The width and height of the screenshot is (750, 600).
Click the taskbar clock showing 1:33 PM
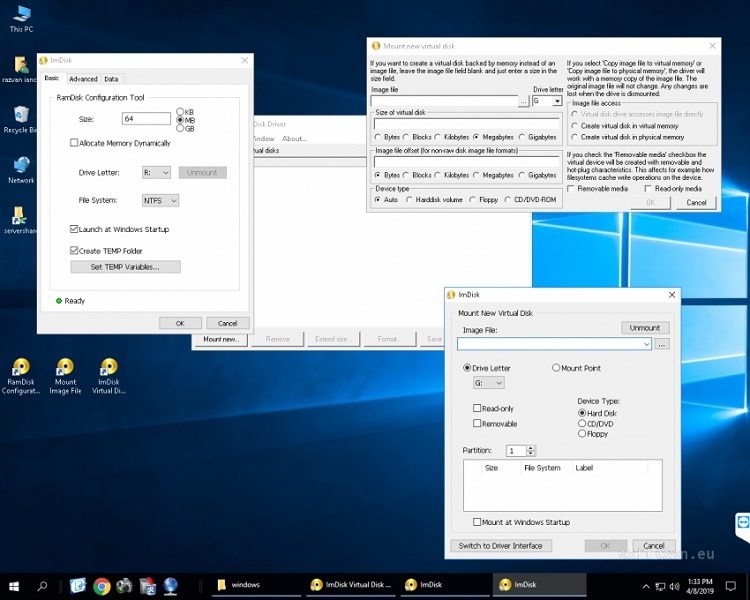tap(700, 586)
